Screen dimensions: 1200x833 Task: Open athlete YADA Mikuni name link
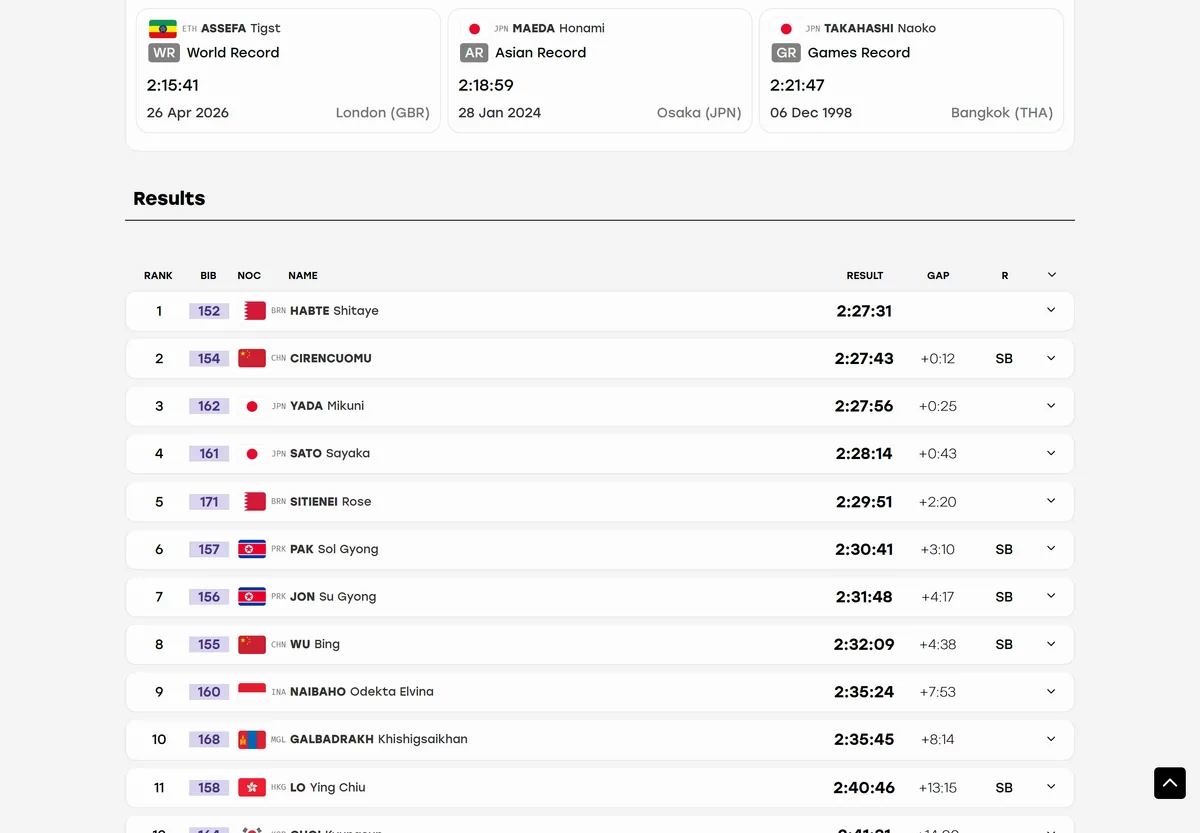(x=327, y=406)
